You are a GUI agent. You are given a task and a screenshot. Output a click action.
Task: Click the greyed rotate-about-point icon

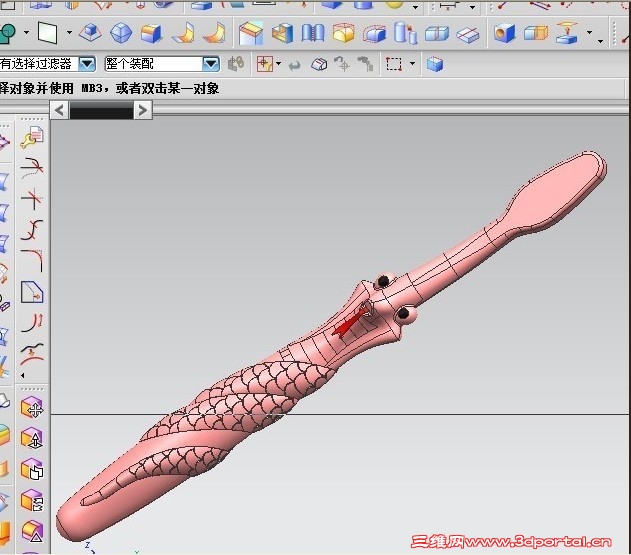[x=342, y=64]
